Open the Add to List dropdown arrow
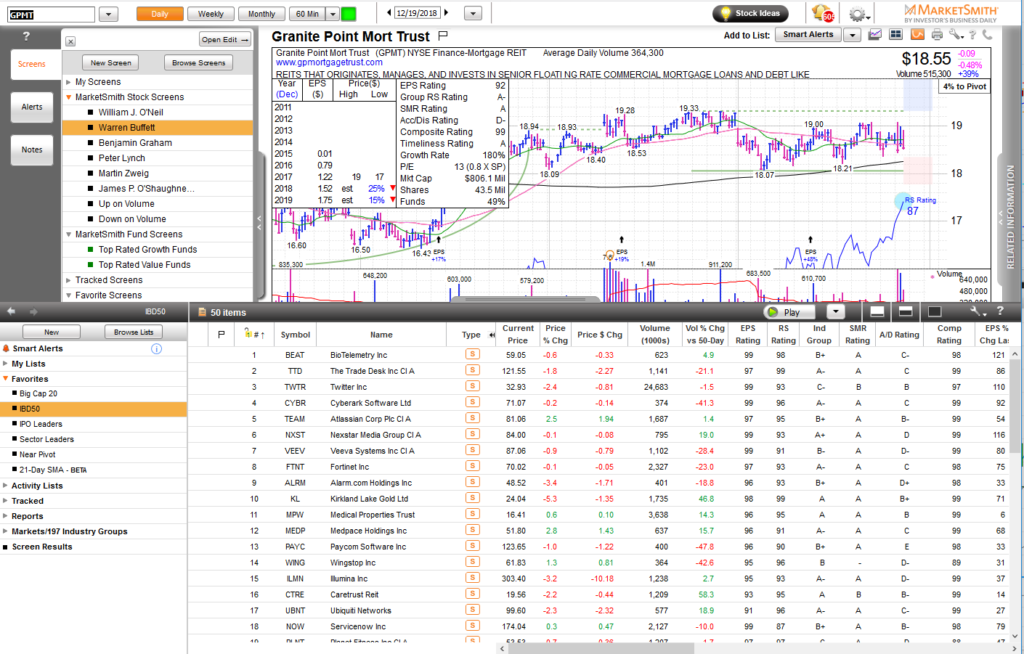The image size is (1024, 654). point(852,35)
